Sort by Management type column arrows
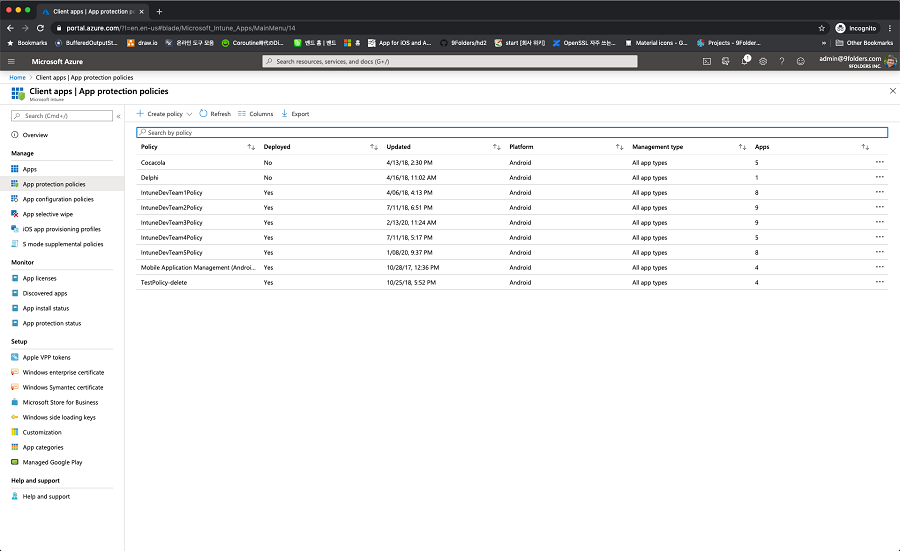This screenshot has width=900, height=551. pyautogui.click(x=742, y=147)
